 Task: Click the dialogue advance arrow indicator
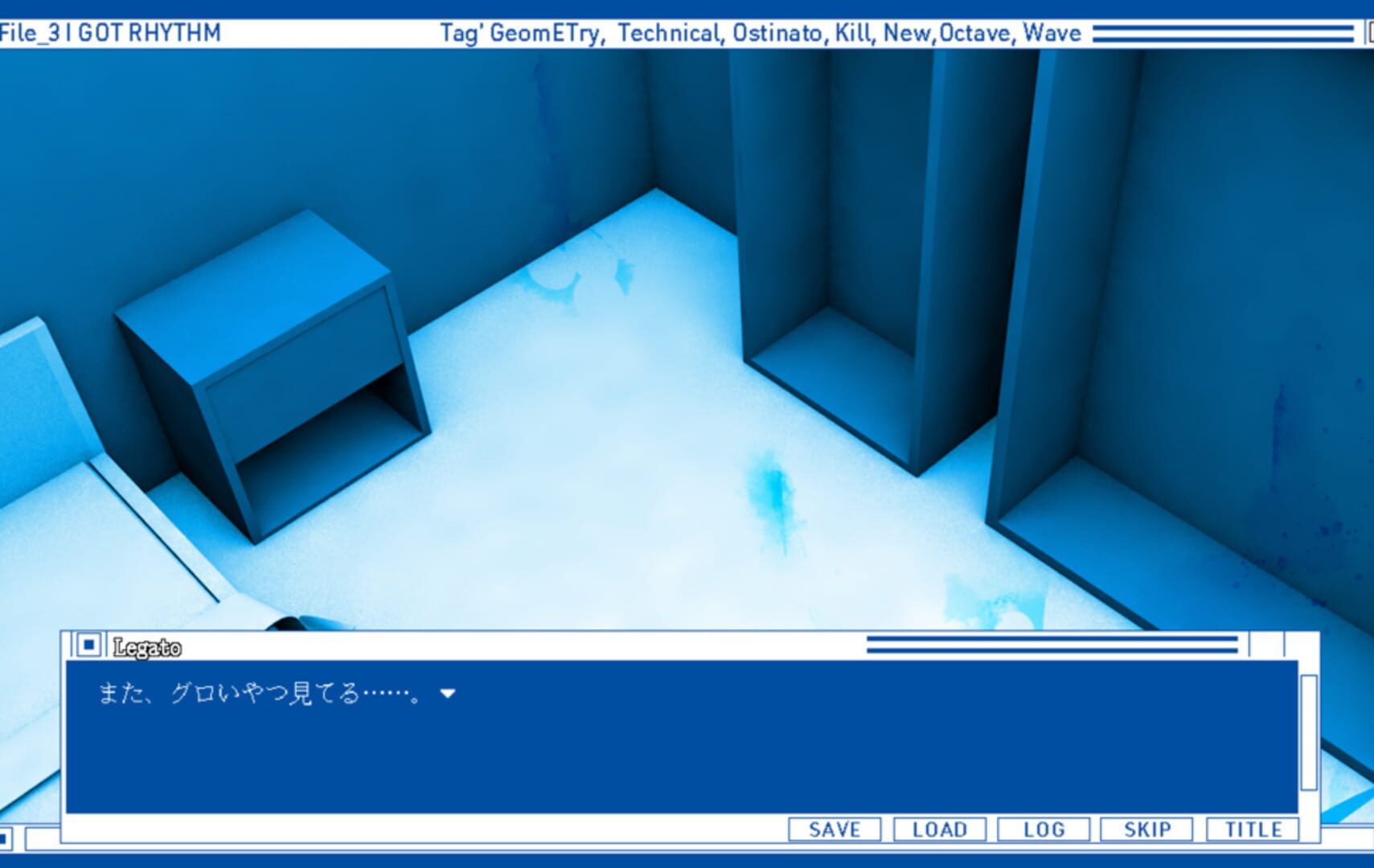(x=448, y=694)
